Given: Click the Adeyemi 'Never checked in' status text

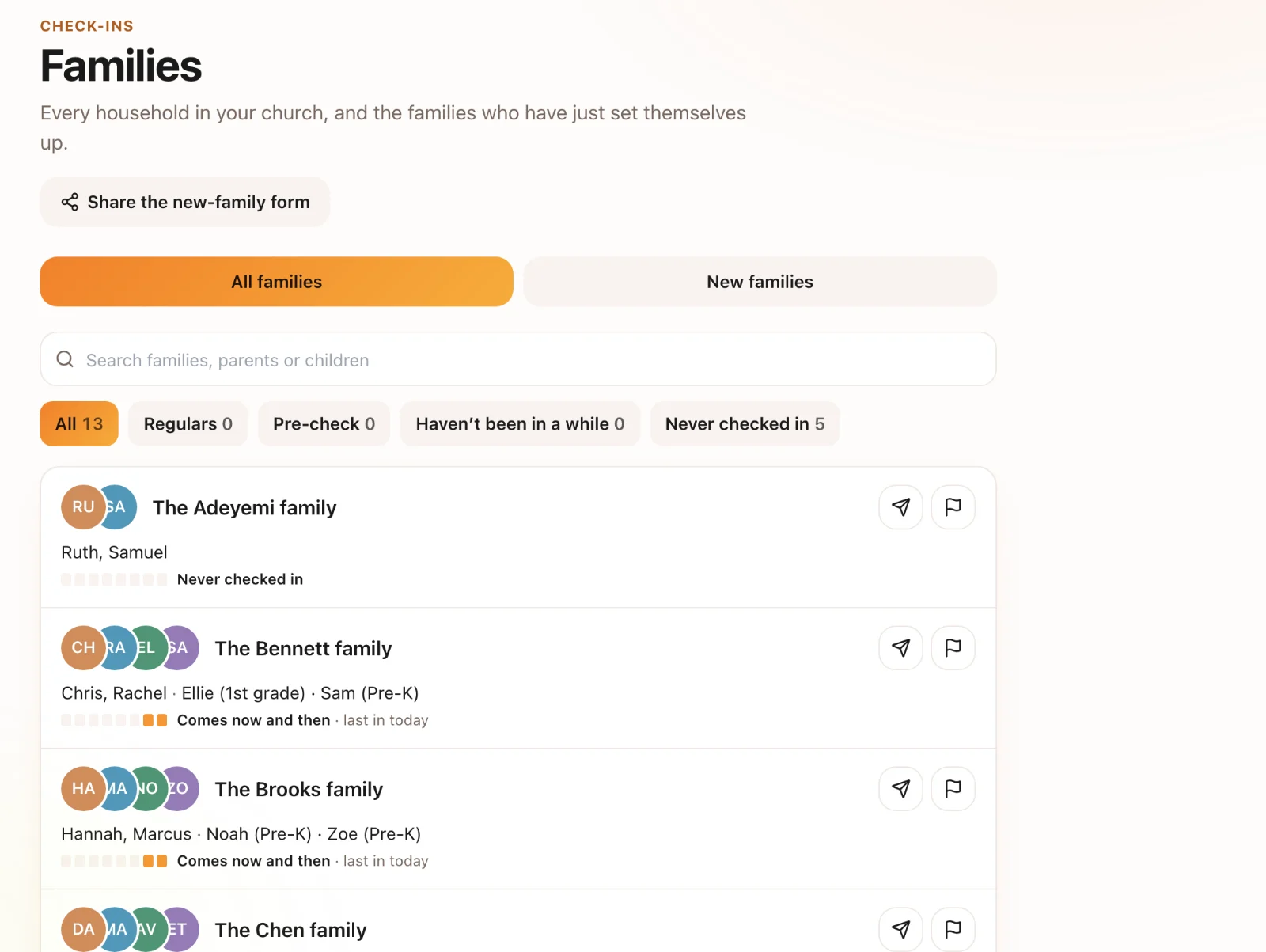Looking at the screenshot, I should (240, 579).
